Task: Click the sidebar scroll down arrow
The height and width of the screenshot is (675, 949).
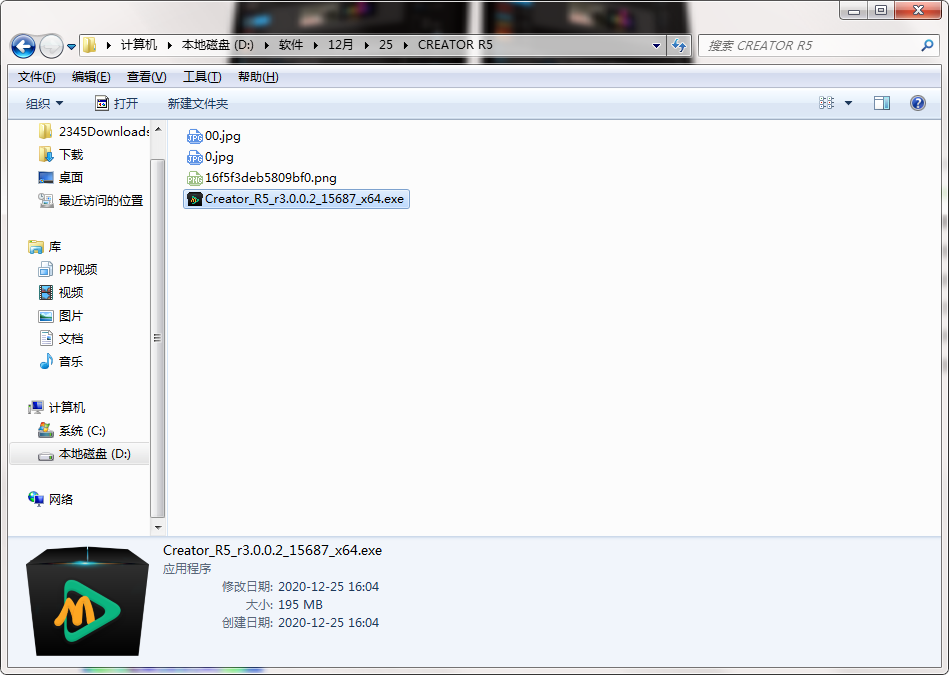Action: [x=158, y=528]
